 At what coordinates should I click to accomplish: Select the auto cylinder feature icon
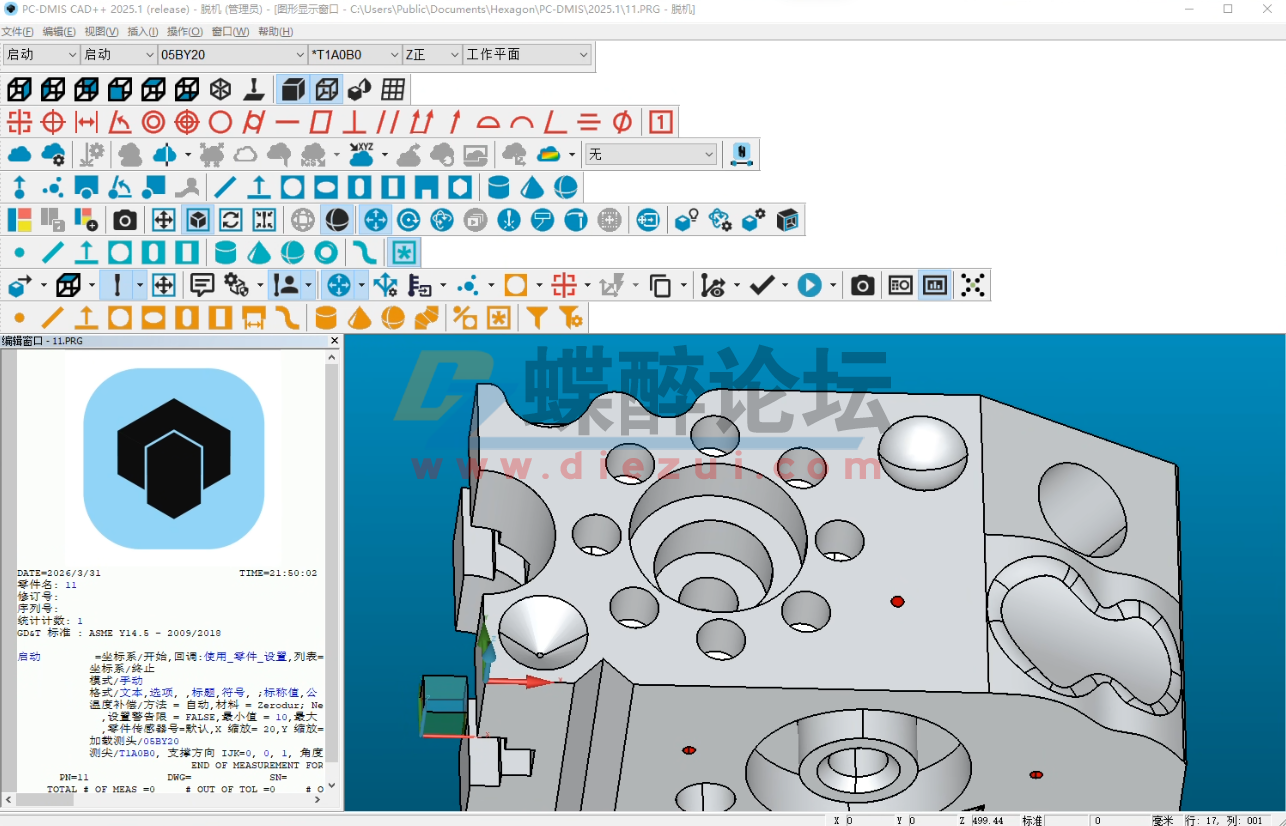[497, 187]
